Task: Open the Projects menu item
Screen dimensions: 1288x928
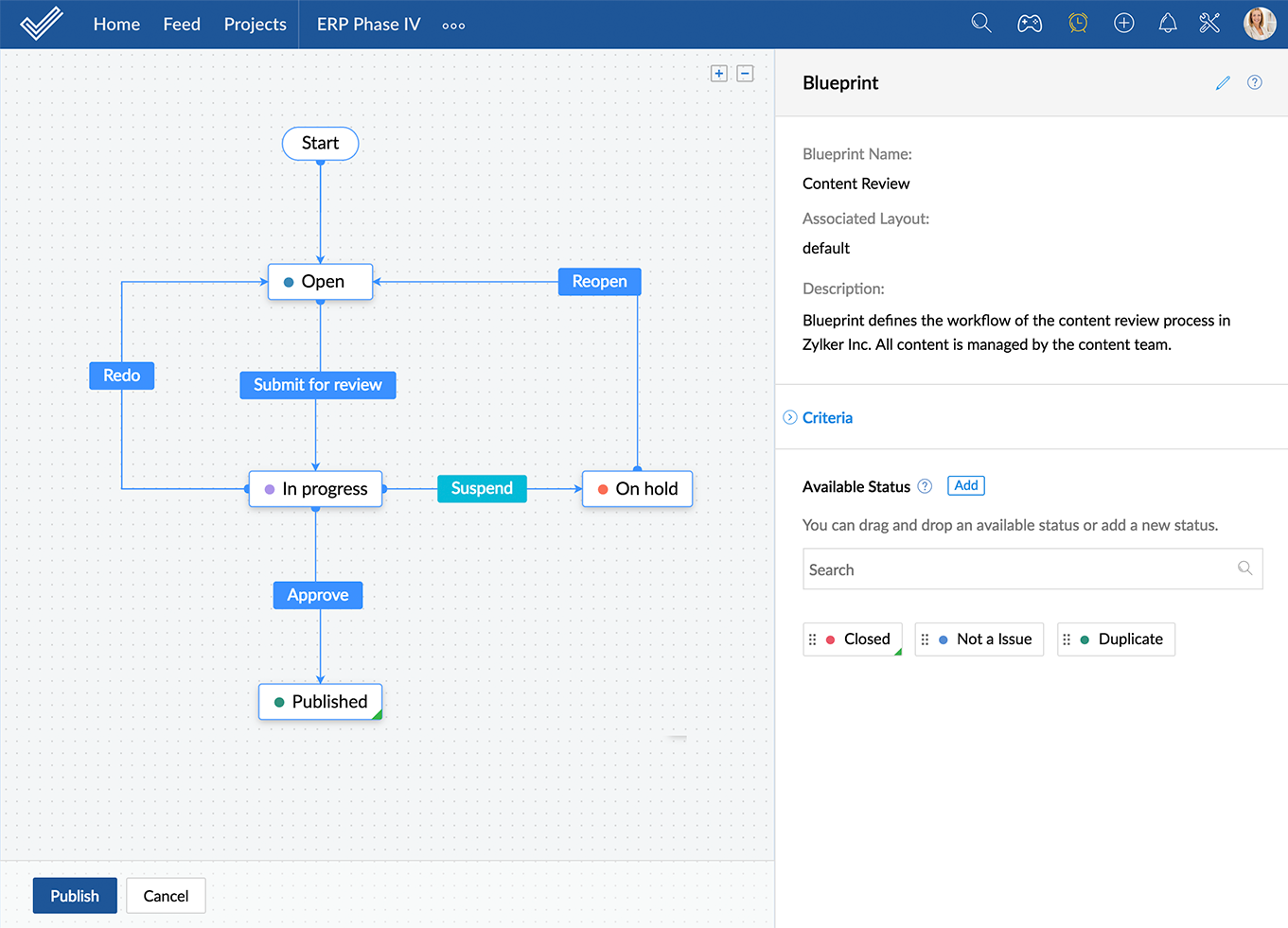Action: tap(255, 25)
